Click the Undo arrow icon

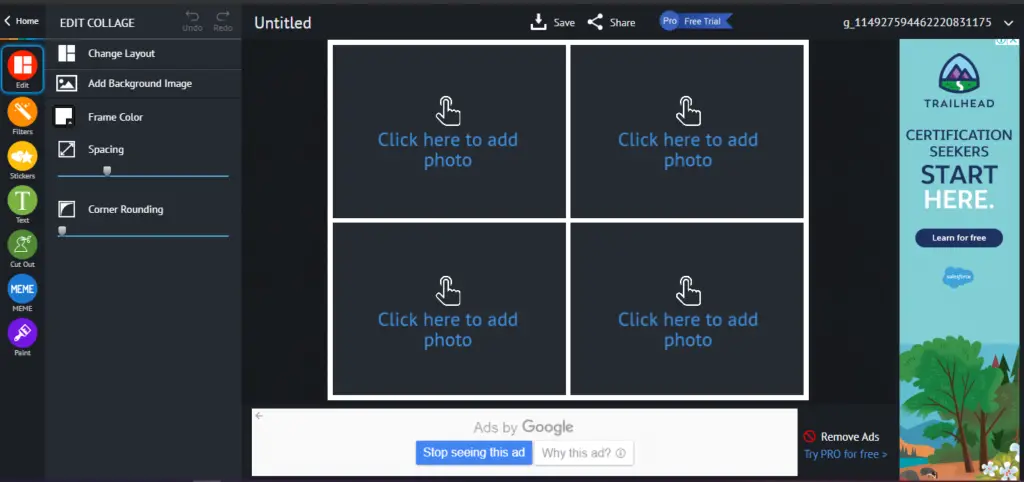(192, 17)
